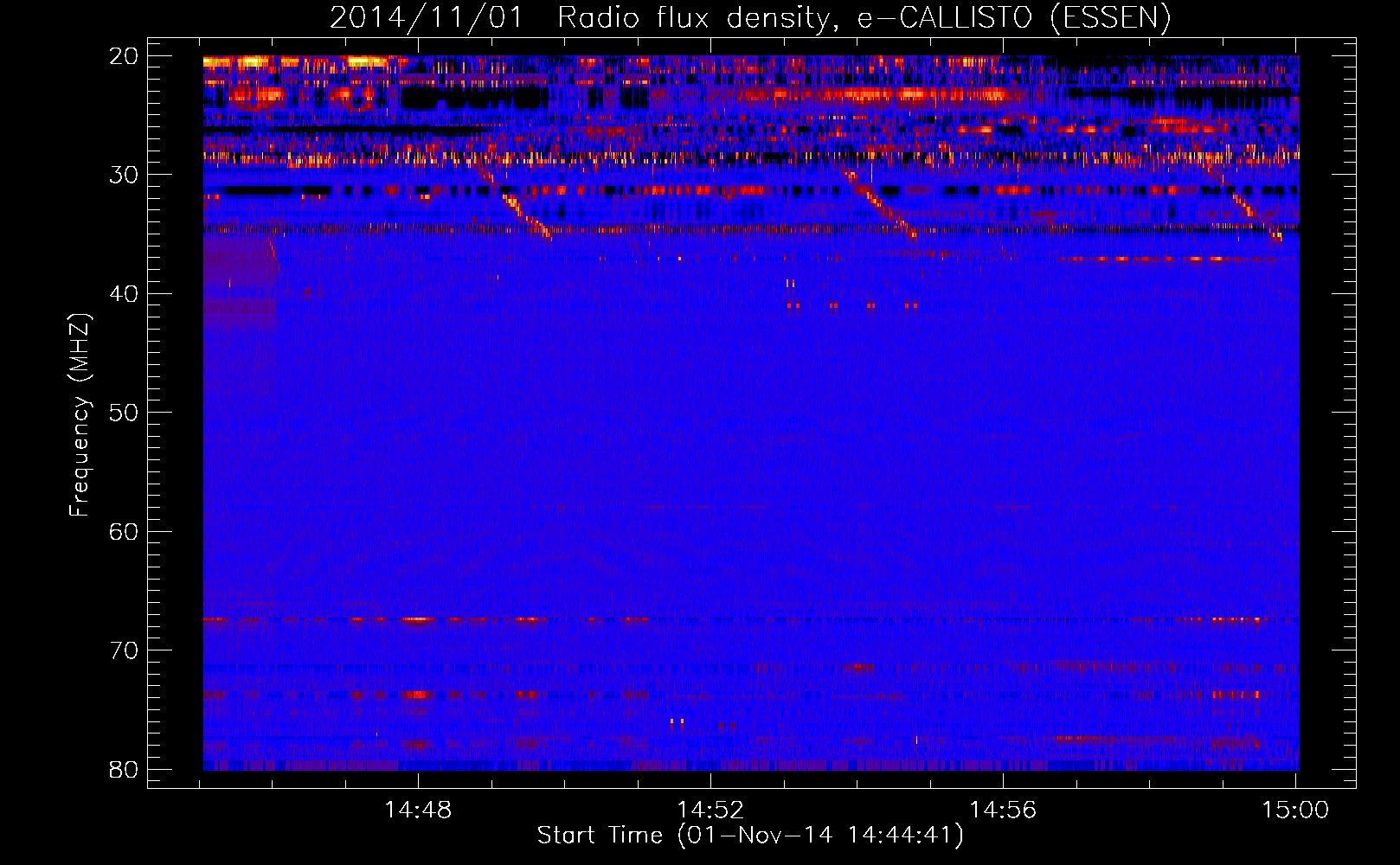Screen dimensions: 1400x865
Task: Click the 15:00 time tick label
Action: pyautogui.click(x=1295, y=811)
